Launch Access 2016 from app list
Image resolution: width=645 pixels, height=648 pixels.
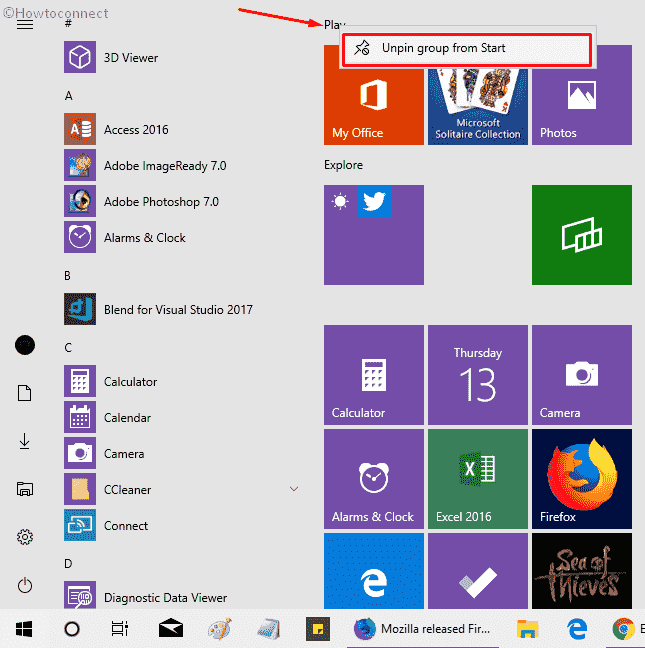[80, 129]
